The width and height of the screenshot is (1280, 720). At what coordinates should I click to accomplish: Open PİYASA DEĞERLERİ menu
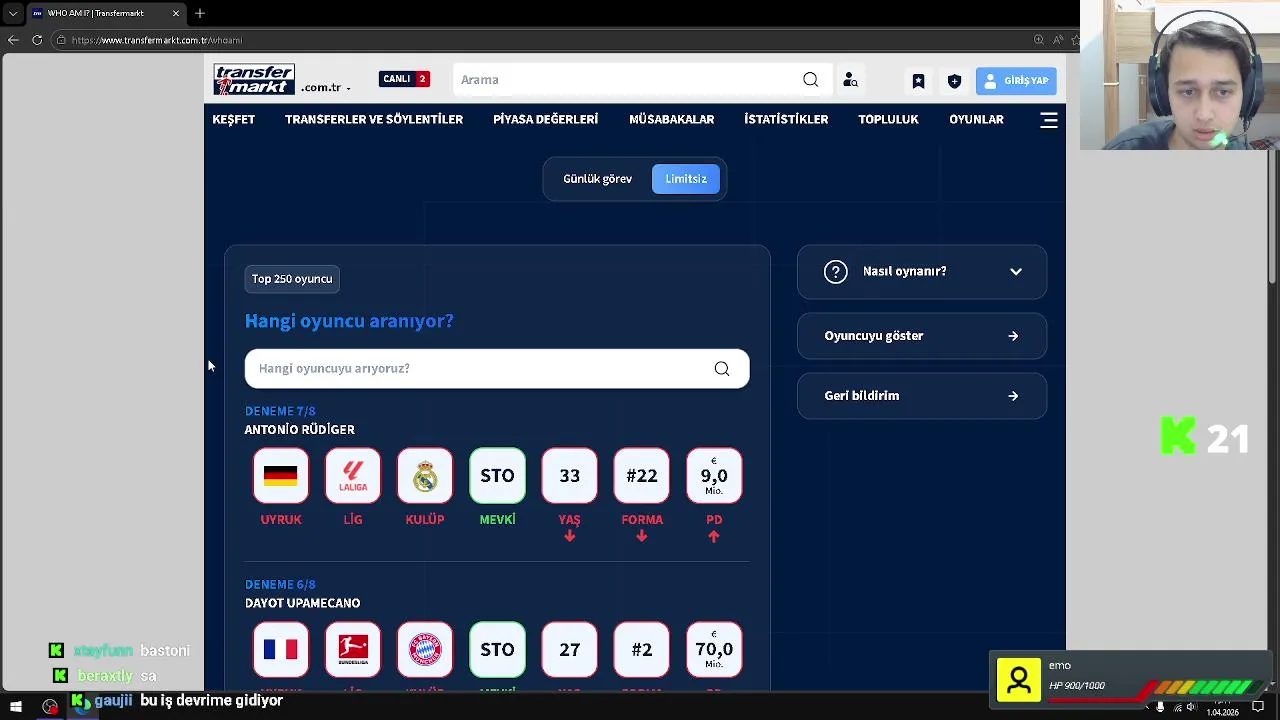point(545,119)
